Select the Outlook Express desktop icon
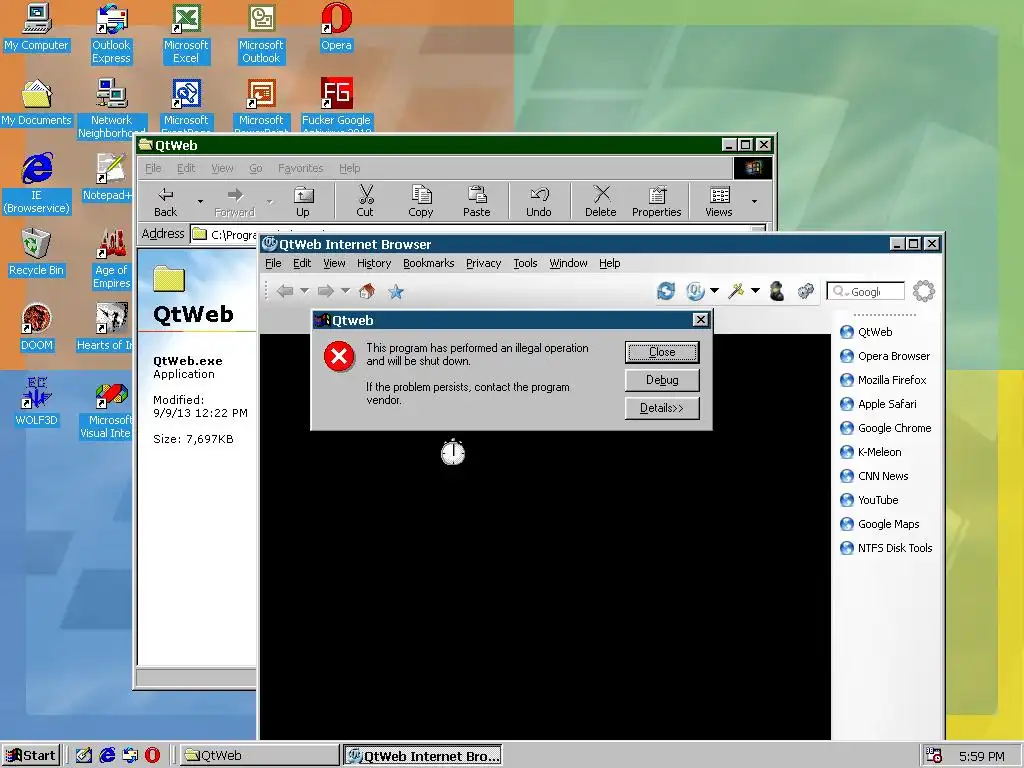Image resolution: width=1024 pixels, height=768 pixels. [111, 33]
